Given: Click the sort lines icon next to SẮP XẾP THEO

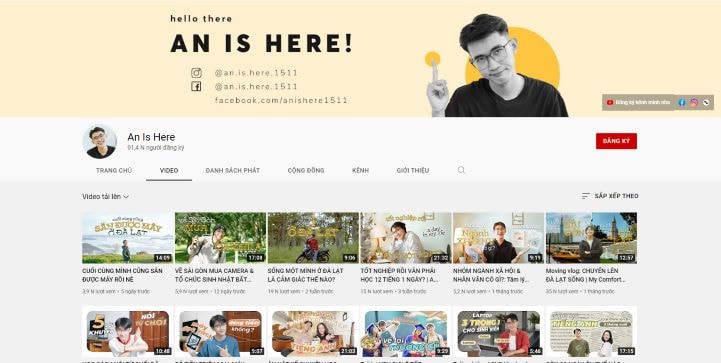Looking at the screenshot, I should click(x=585, y=196).
